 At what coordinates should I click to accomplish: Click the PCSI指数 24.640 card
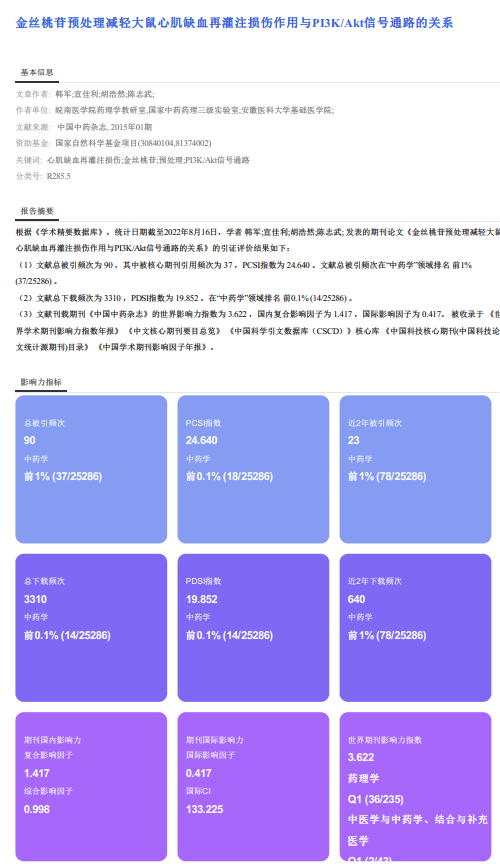(x=253, y=469)
